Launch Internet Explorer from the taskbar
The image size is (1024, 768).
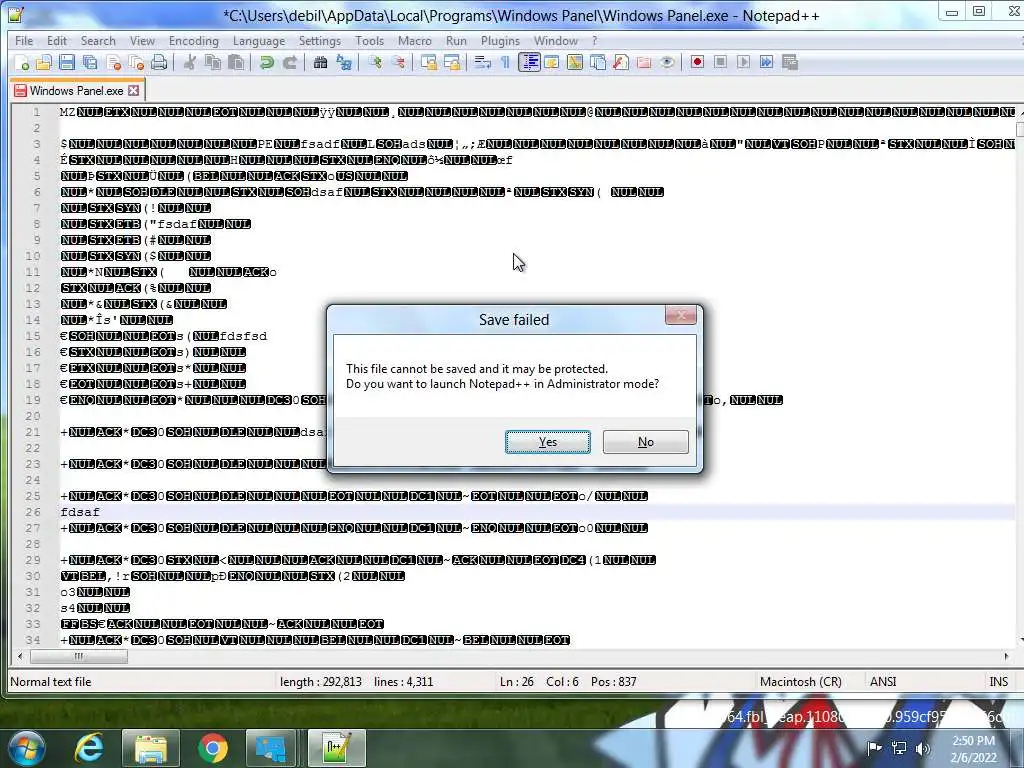89,748
